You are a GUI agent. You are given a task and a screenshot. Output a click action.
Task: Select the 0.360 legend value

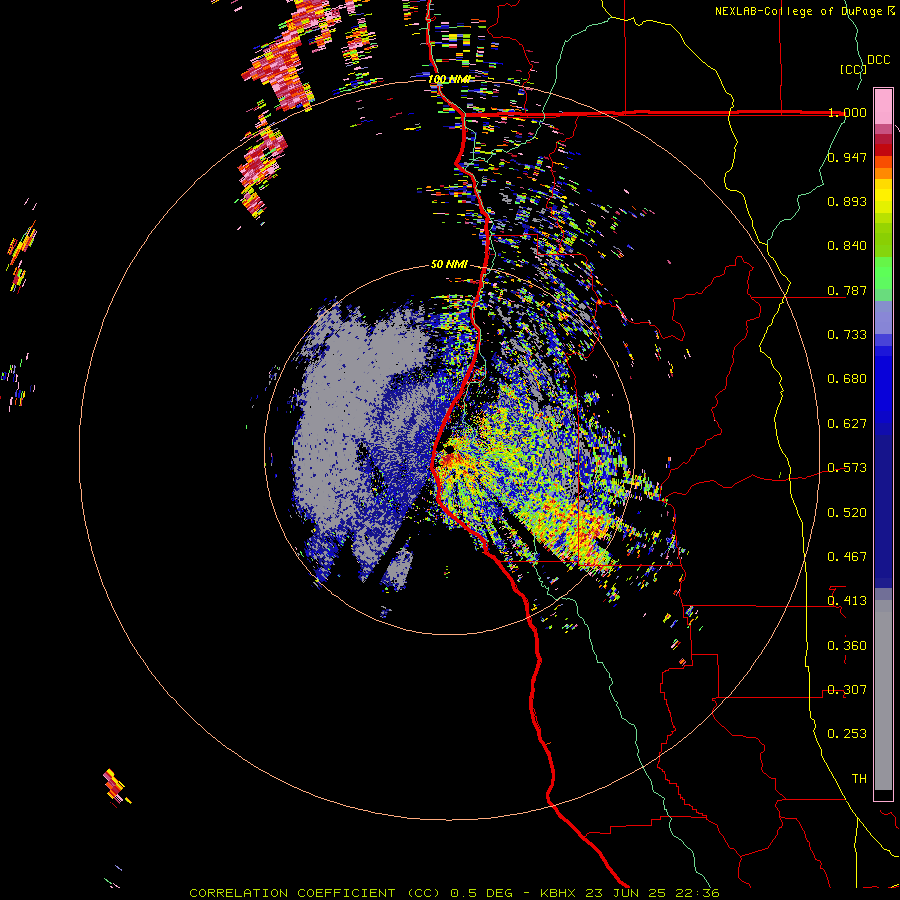tap(847, 646)
